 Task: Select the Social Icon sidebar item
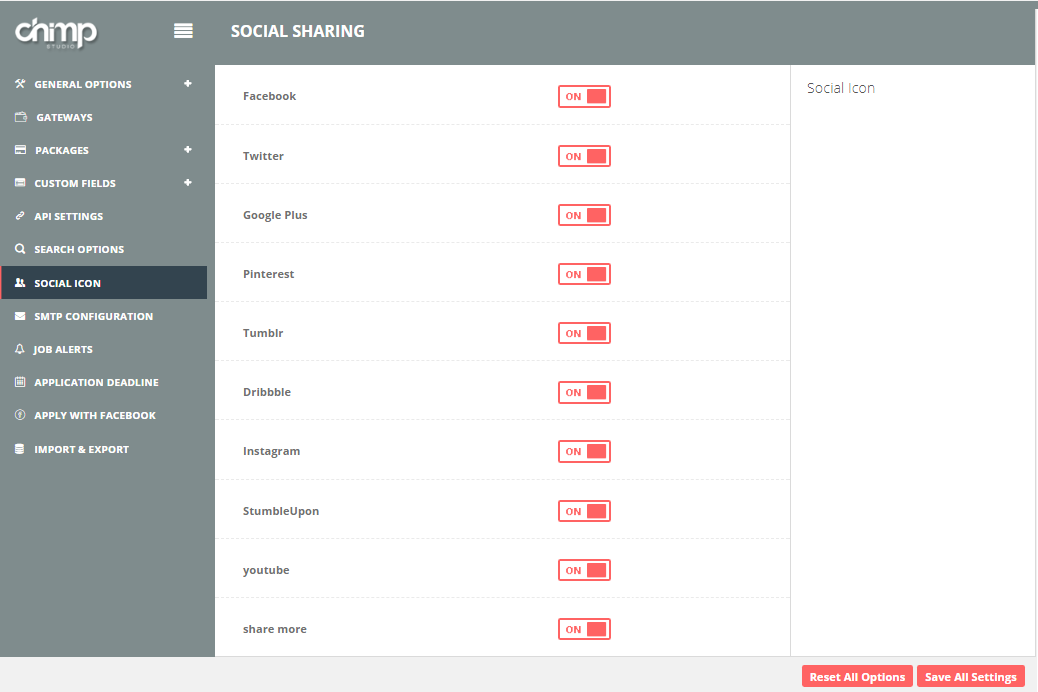click(x=67, y=283)
